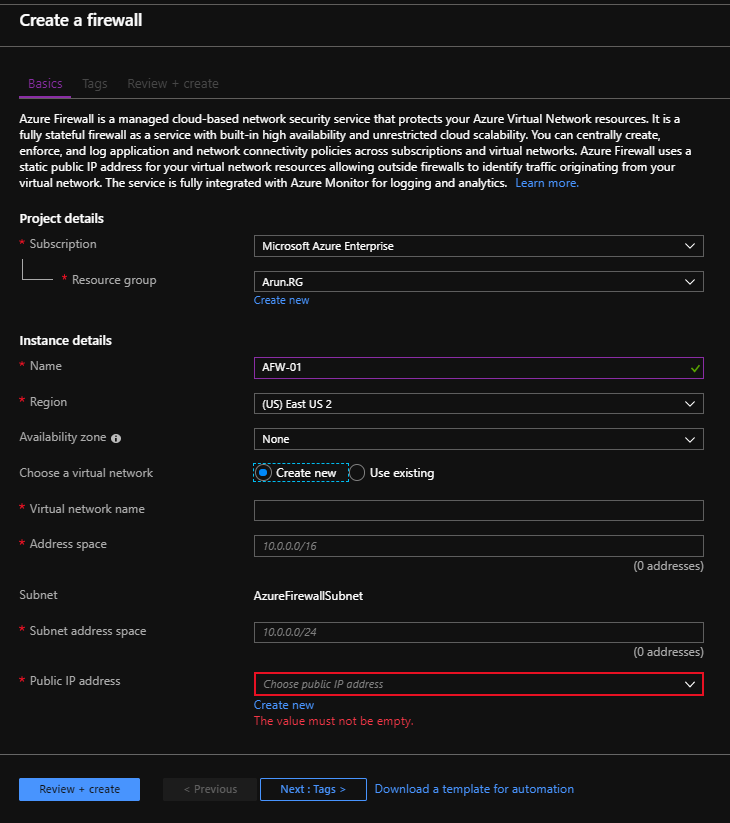The image size is (730, 823).
Task: Click the Subnet address space input
Action: (x=479, y=632)
